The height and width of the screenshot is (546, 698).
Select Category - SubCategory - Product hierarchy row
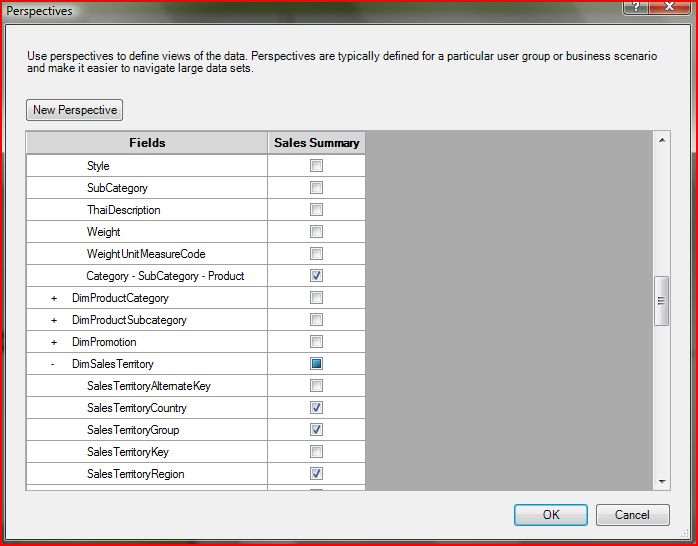147,275
